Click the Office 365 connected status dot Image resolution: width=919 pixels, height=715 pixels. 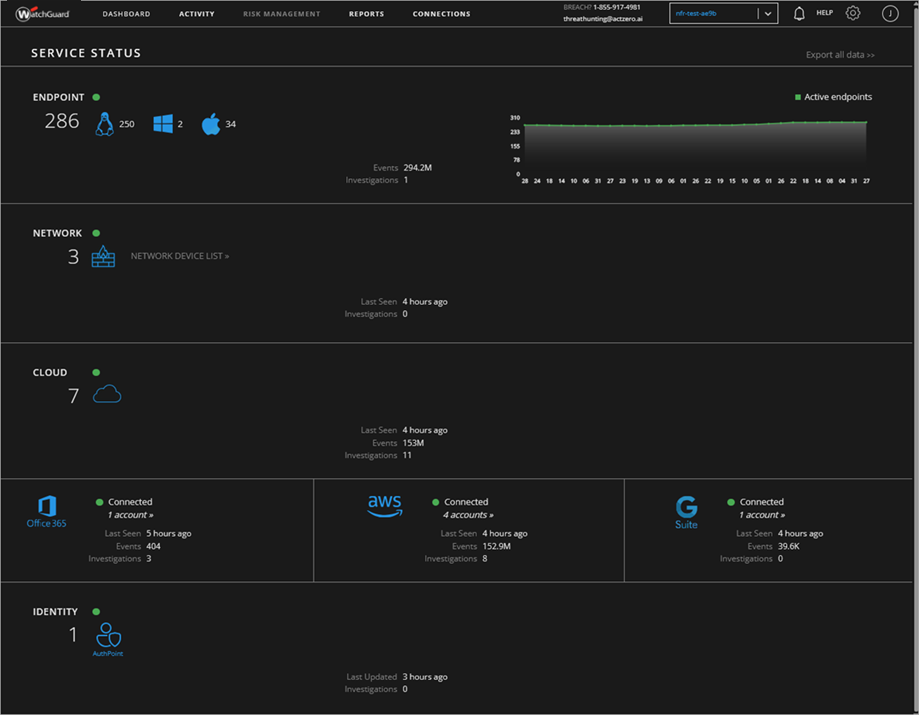pos(100,502)
